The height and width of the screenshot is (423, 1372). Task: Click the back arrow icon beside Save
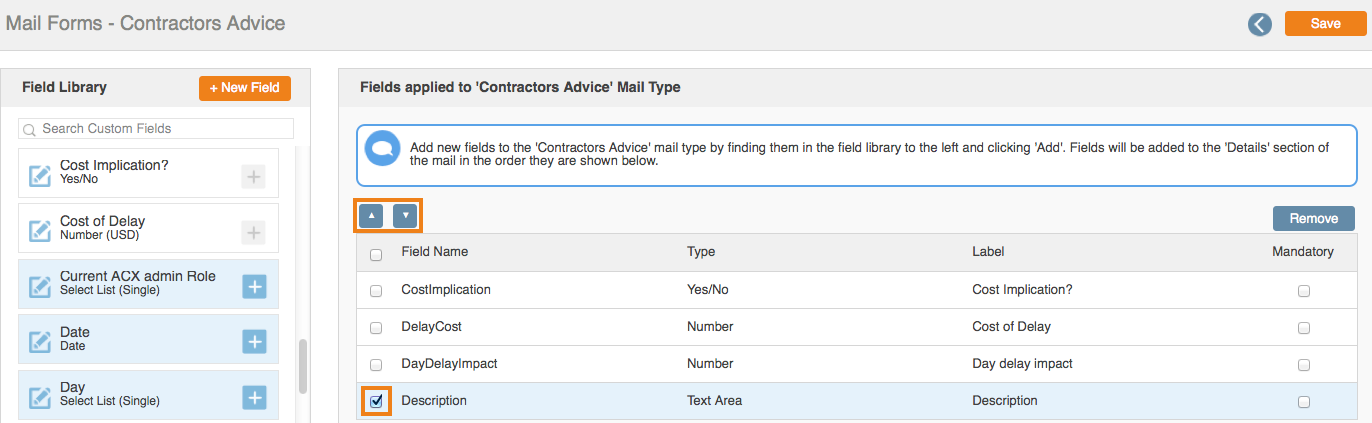pyautogui.click(x=1259, y=24)
